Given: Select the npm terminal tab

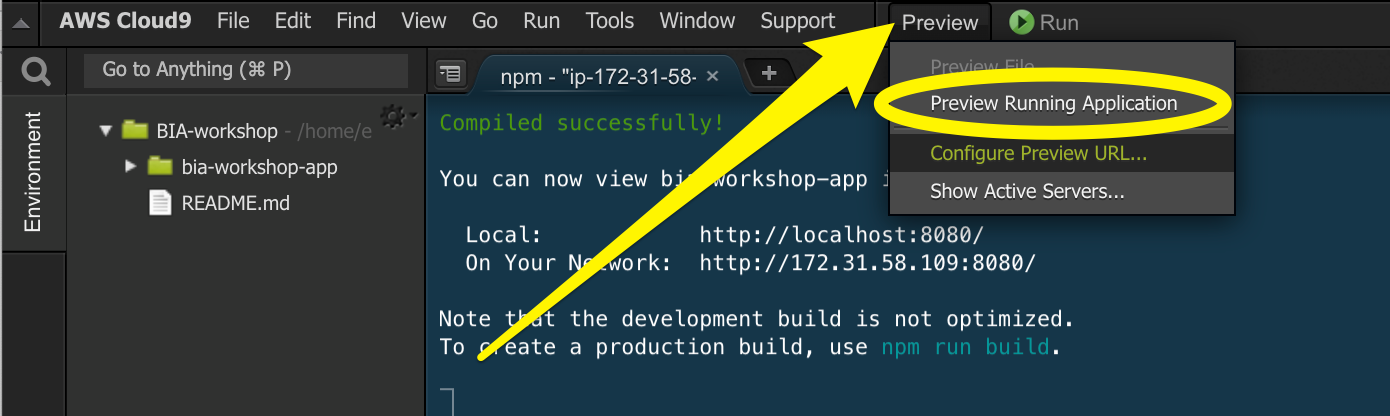Looking at the screenshot, I should tap(598, 76).
